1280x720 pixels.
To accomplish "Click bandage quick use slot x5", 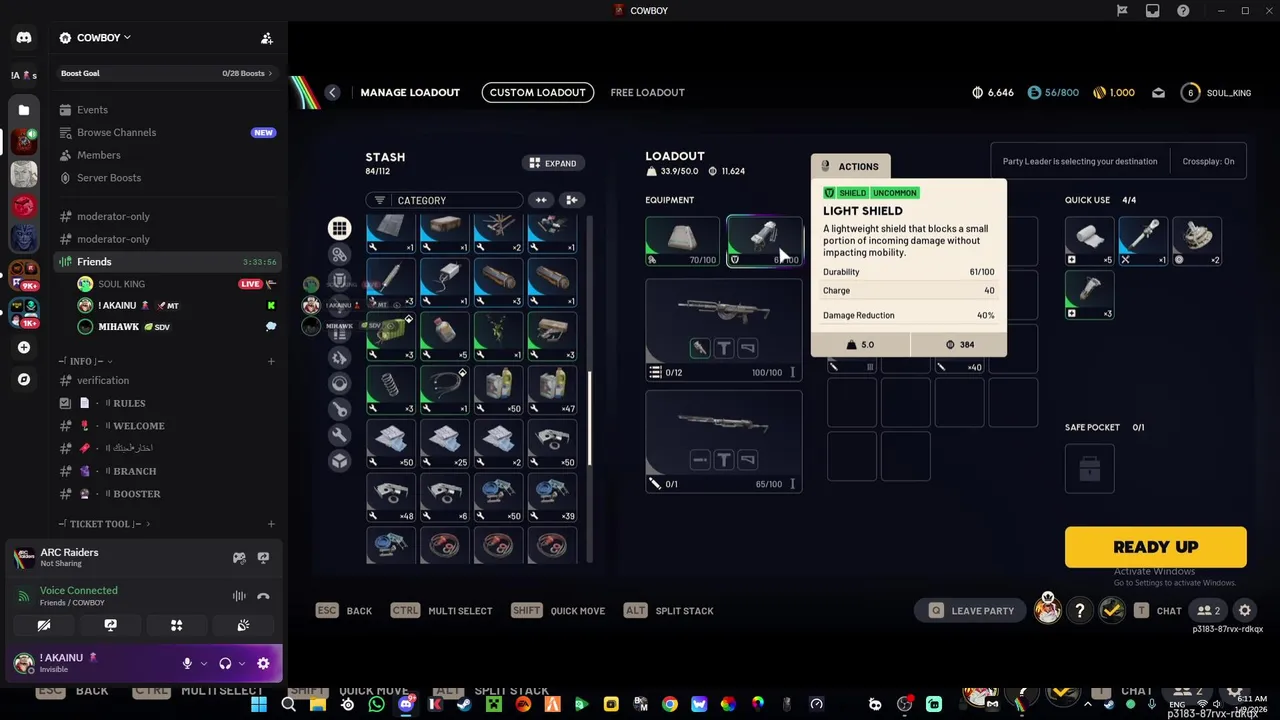I will pyautogui.click(x=1090, y=241).
